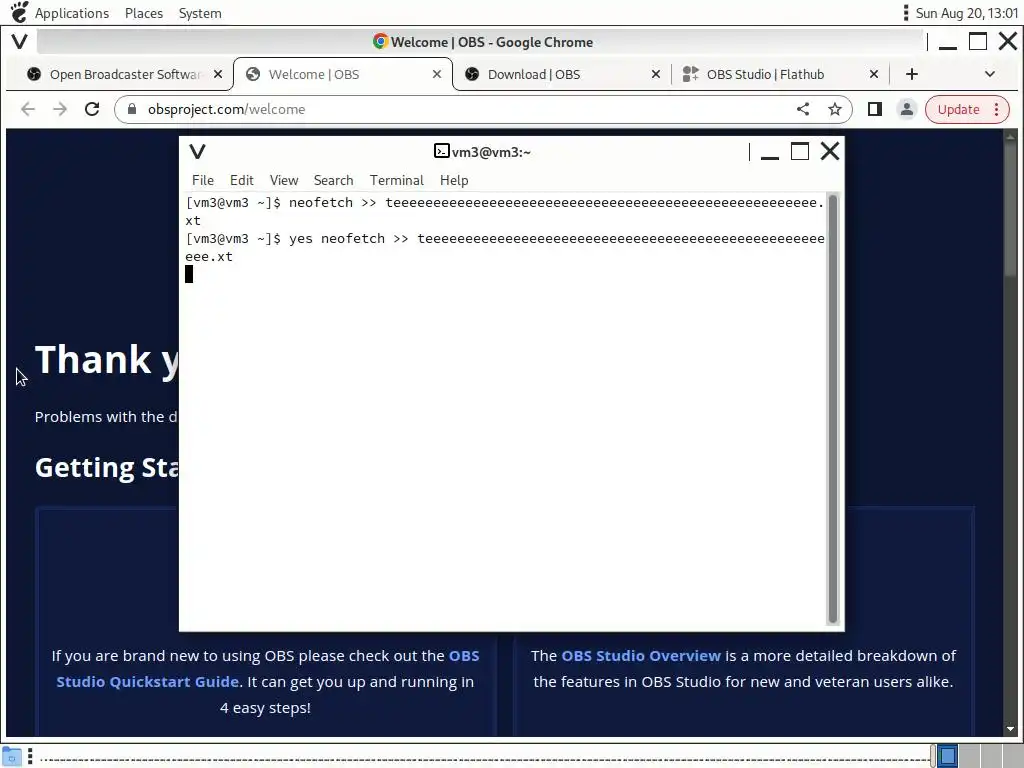Viewport: 1024px width, 768px height.
Task: Switch to OBS Studio | Flathub tab
Action: coord(780,74)
